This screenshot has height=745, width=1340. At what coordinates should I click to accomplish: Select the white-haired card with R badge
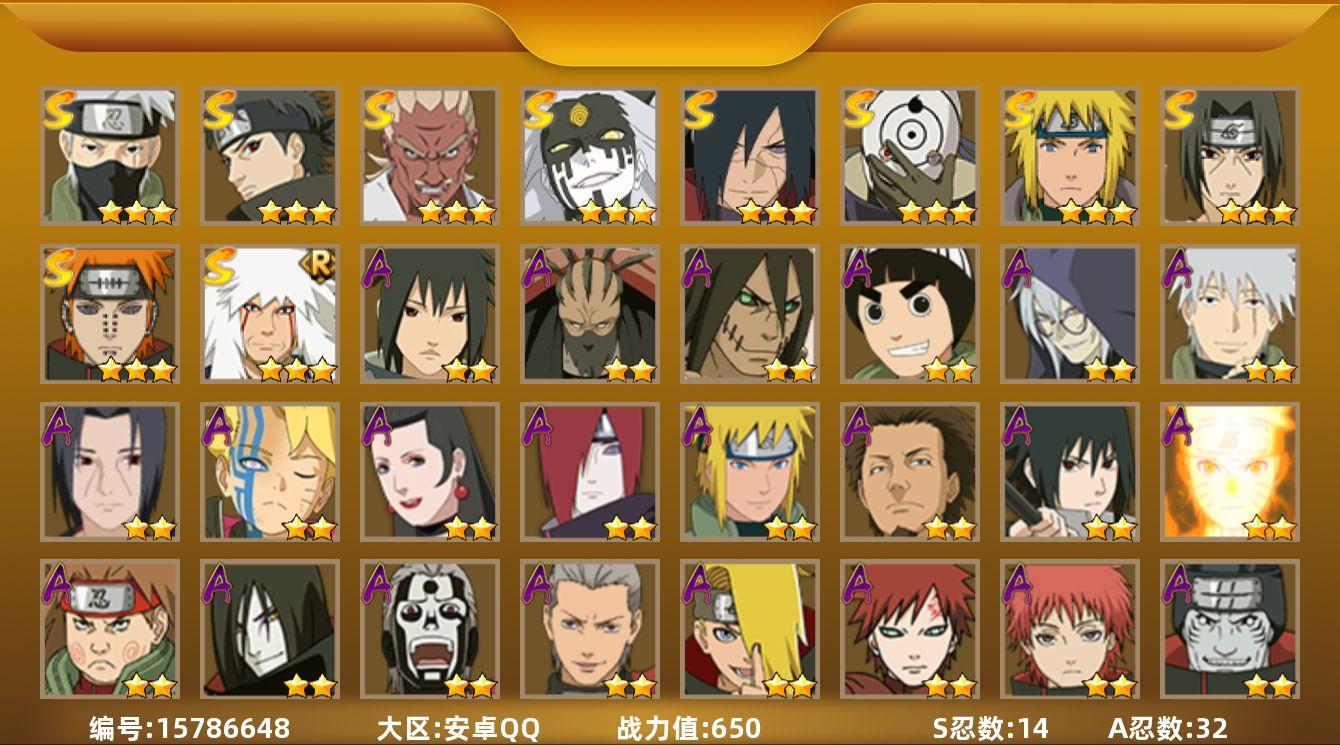coord(270,314)
